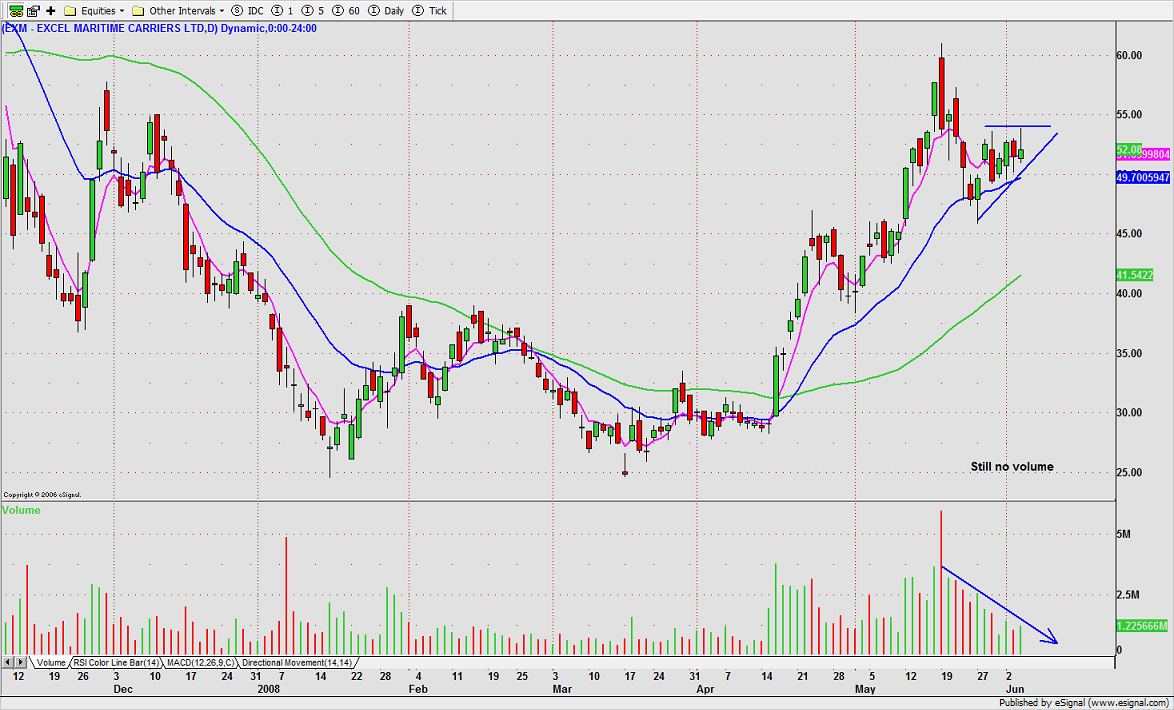Click the Equities folder icon

click(70, 10)
